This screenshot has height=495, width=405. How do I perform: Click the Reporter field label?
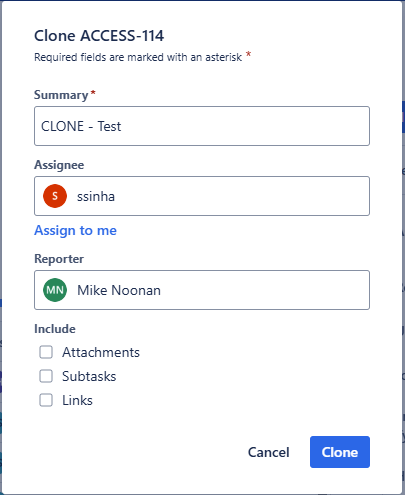tap(59, 259)
